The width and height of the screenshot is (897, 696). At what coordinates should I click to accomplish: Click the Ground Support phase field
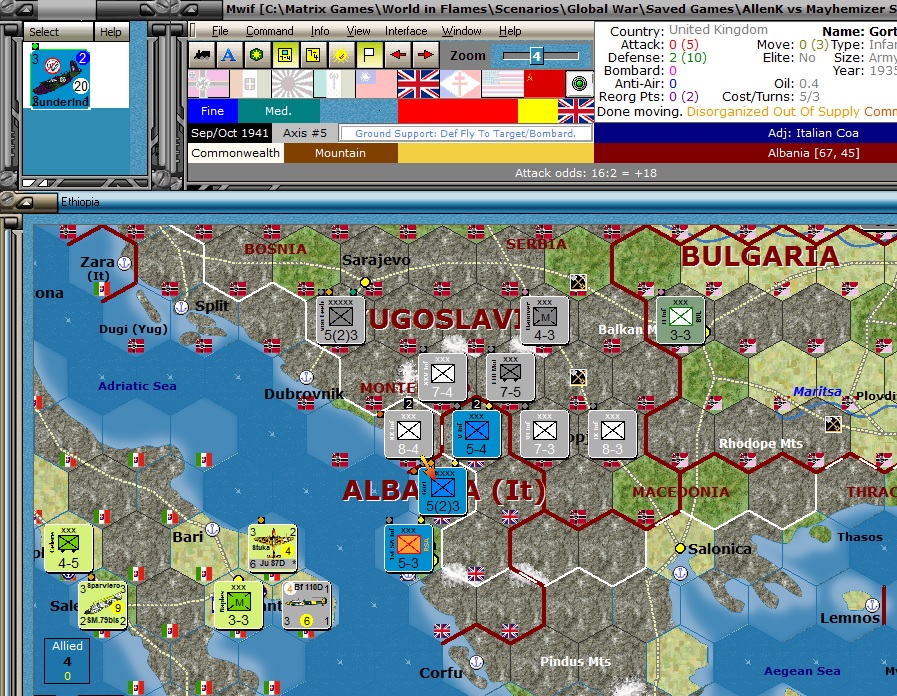click(x=466, y=133)
